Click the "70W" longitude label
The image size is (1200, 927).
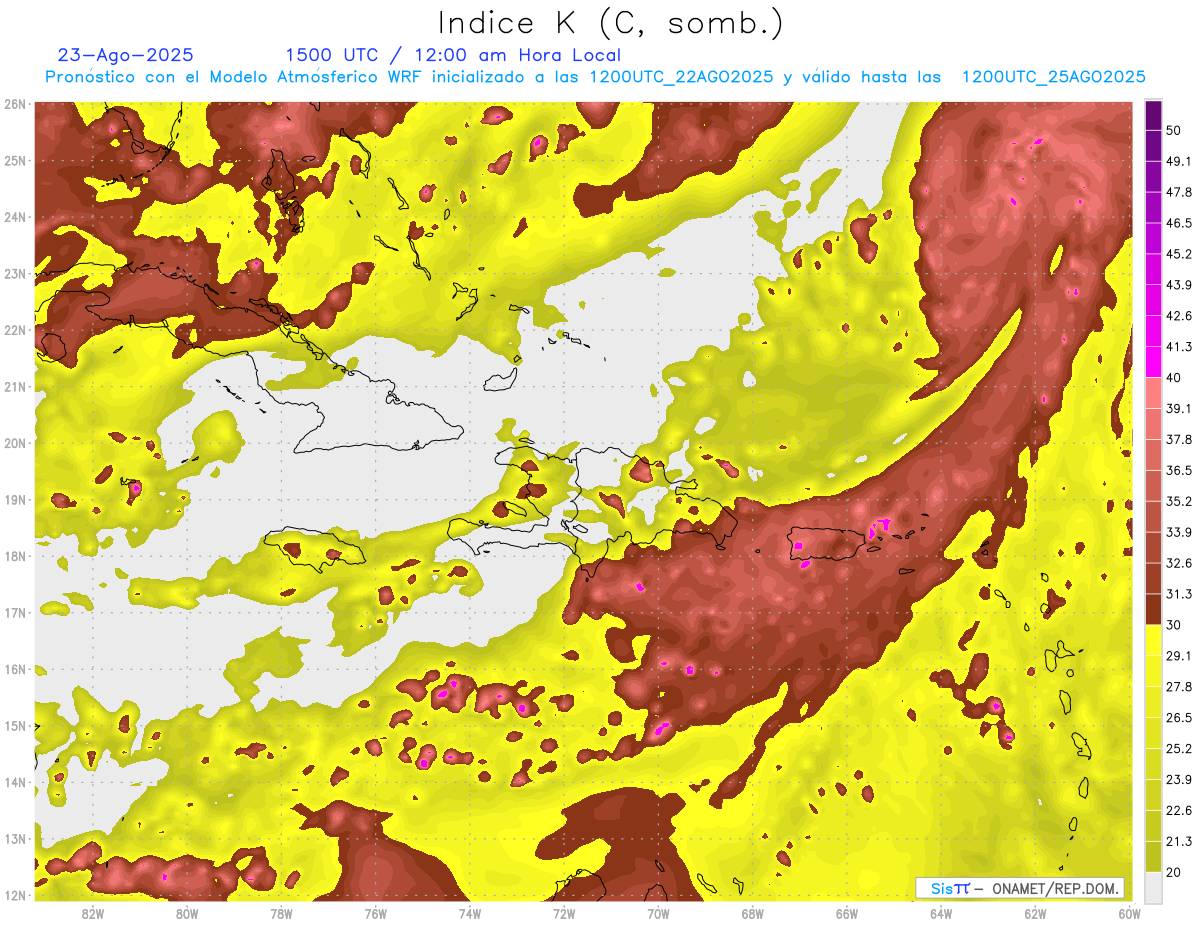(658, 914)
